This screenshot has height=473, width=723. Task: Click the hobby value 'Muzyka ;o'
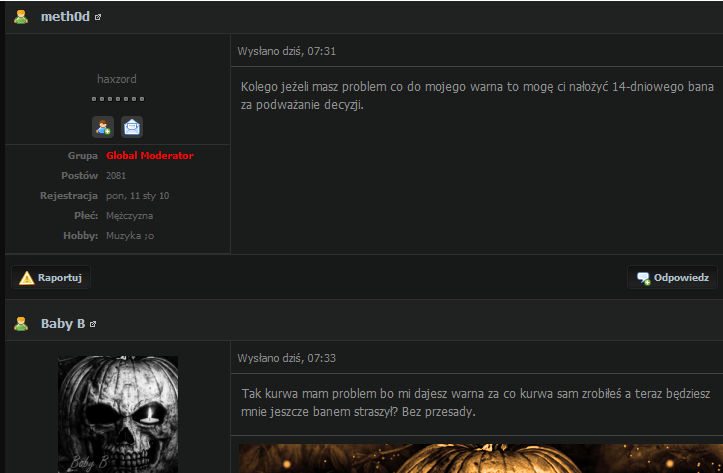pos(130,236)
